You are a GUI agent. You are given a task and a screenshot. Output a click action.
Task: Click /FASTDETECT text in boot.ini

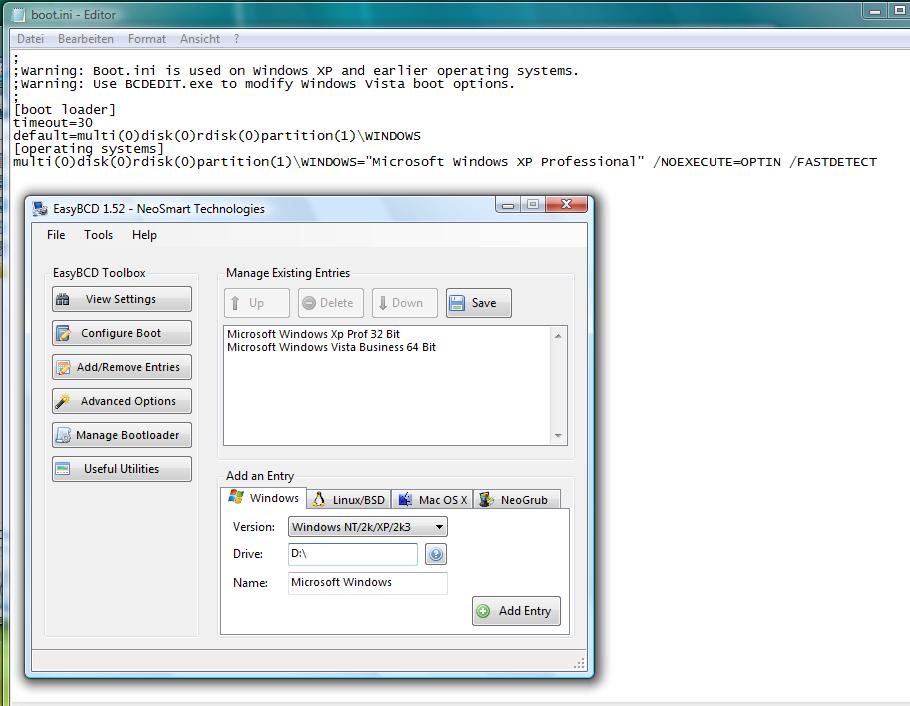(x=833, y=162)
